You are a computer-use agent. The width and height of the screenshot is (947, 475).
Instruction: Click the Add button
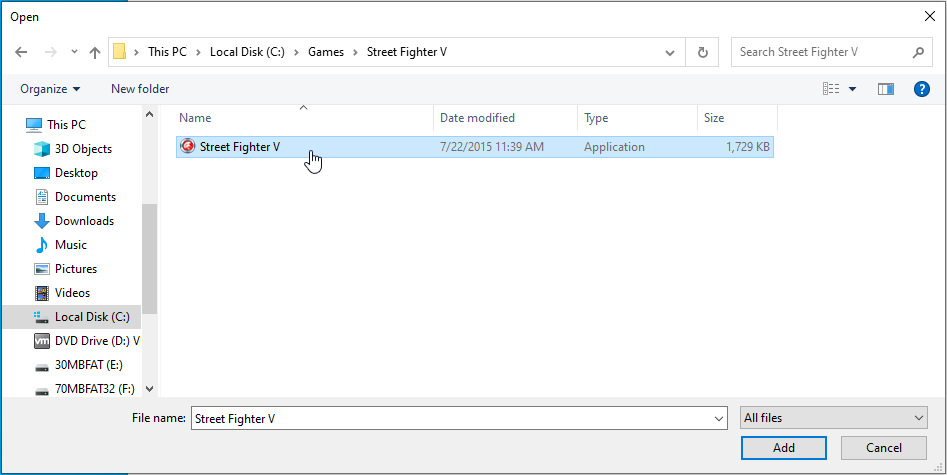(x=783, y=448)
